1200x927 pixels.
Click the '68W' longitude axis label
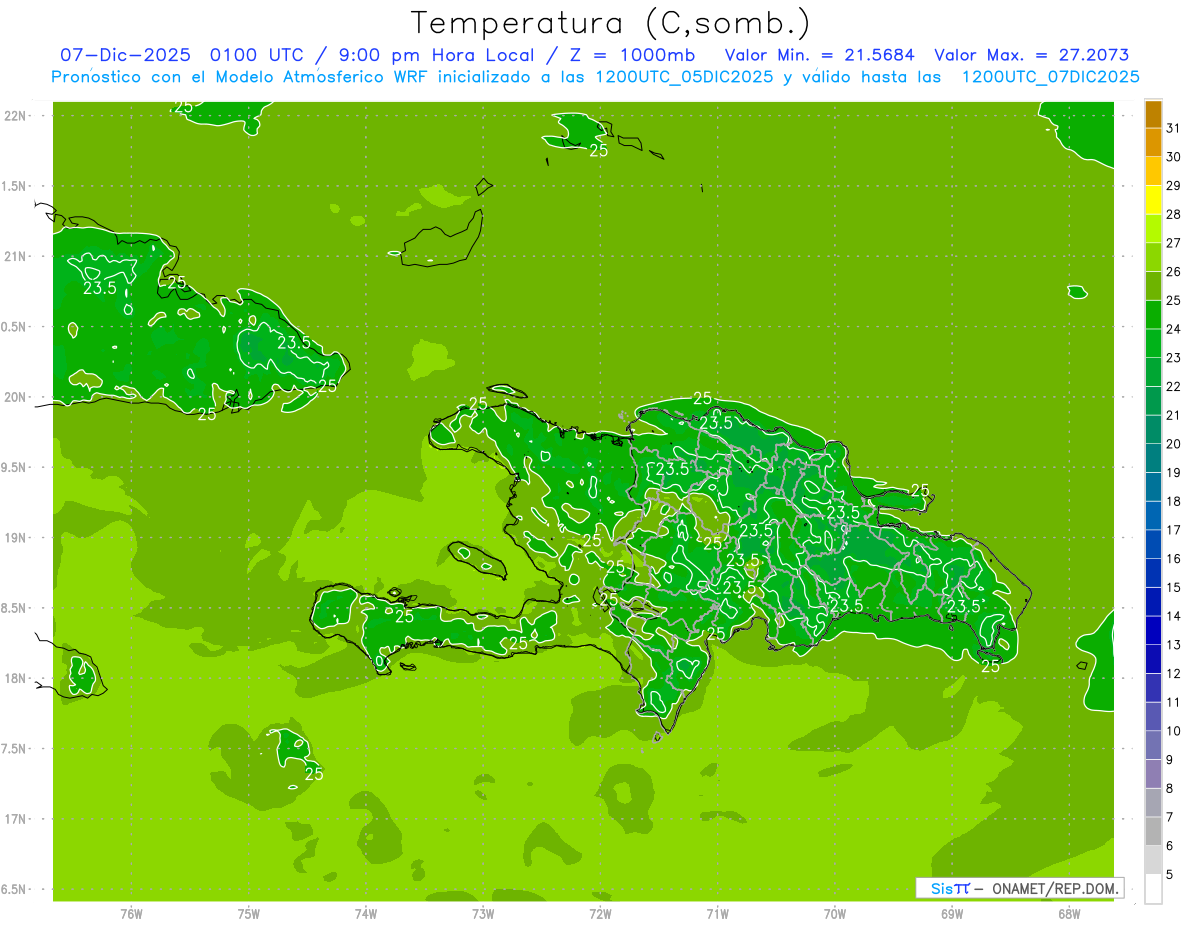pyautogui.click(x=1069, y=913)
